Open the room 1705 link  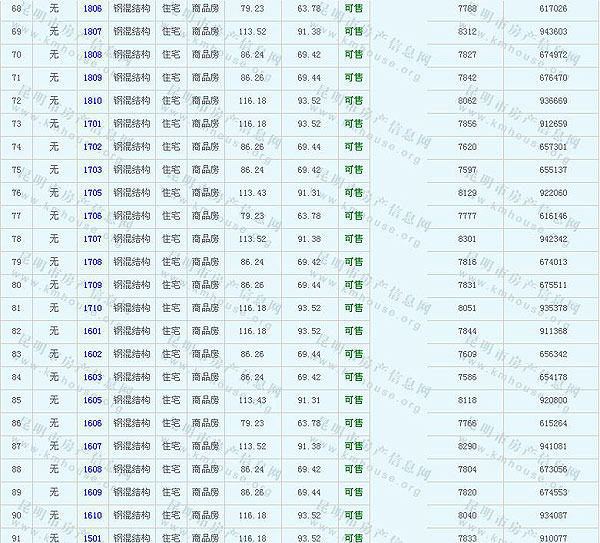click(x=92, y=193)
